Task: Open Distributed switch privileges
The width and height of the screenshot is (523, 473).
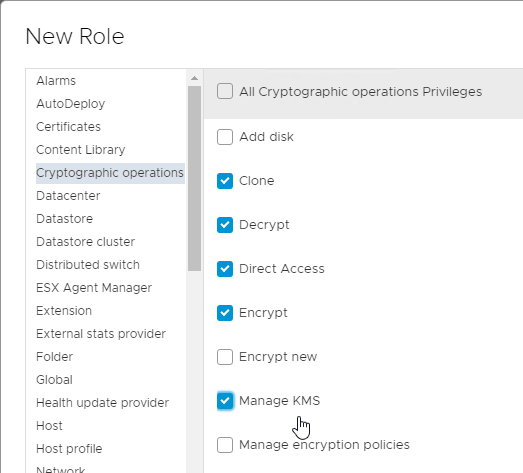Action: 88,265
